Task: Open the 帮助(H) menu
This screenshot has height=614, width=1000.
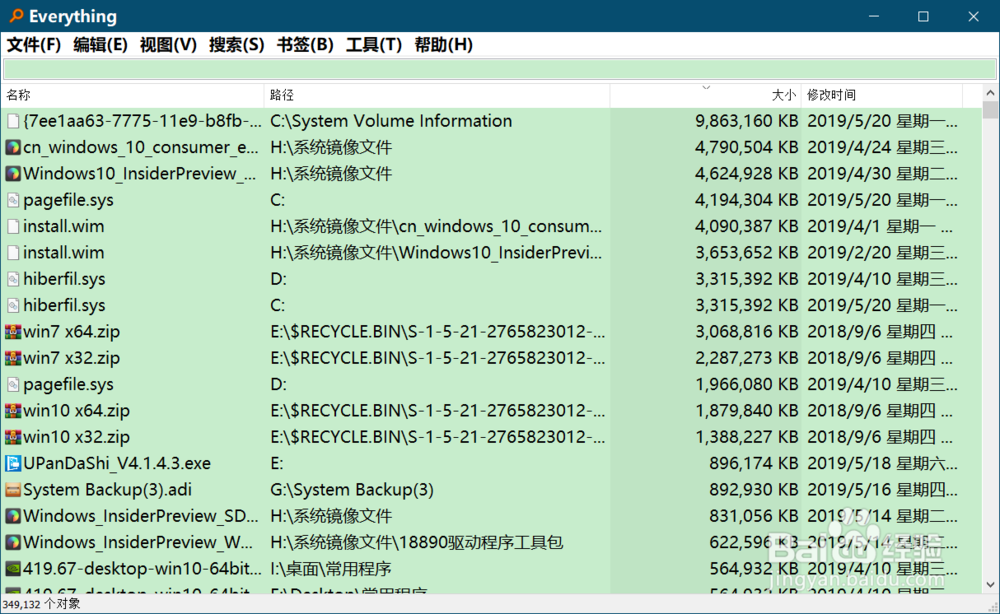Action: pos(442,45)
